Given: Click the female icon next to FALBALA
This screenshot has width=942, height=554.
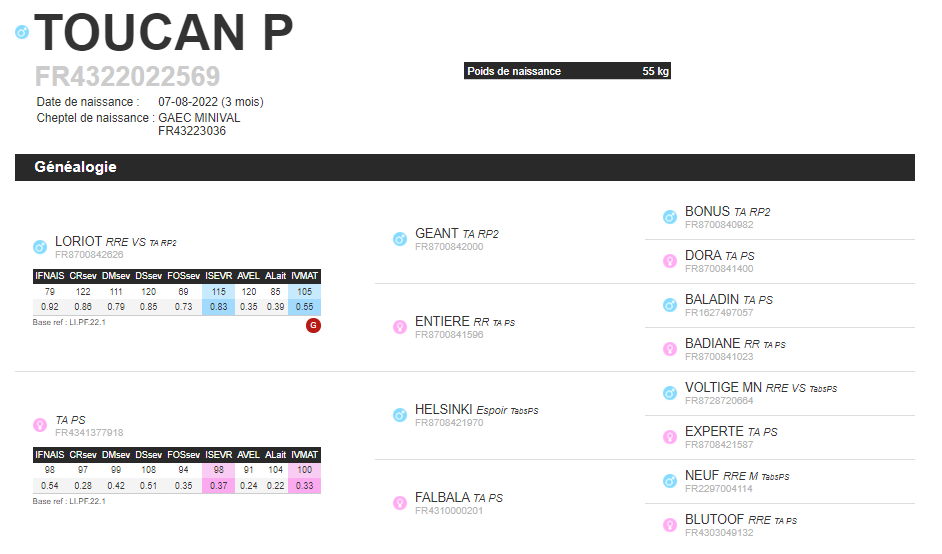Looking at the screenshot, I should pos(400,503).
